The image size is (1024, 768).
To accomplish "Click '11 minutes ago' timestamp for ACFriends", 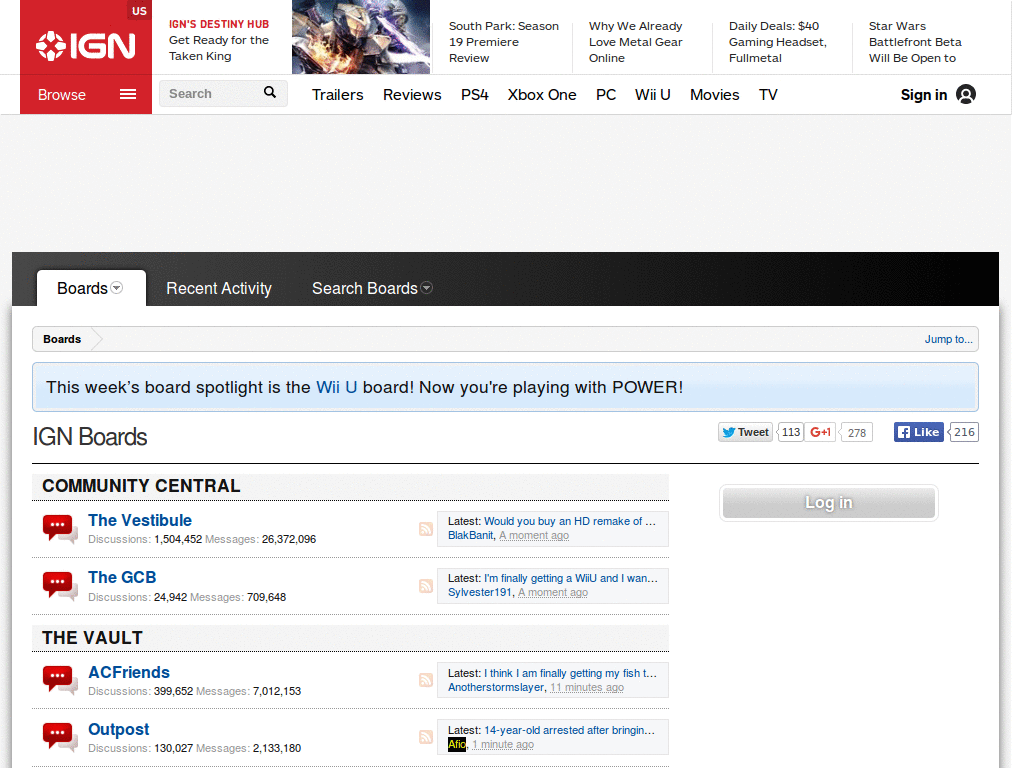I will click(x=586, y=687).
